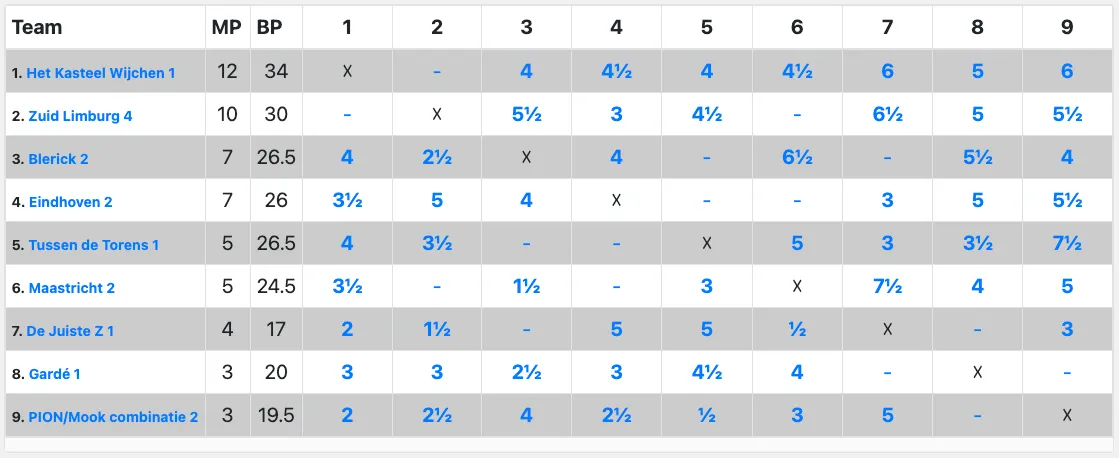Select Eindhoven 2's score 5 against team 2
The width and height of the screenshot is (1119, 458).
click(437, 200)
